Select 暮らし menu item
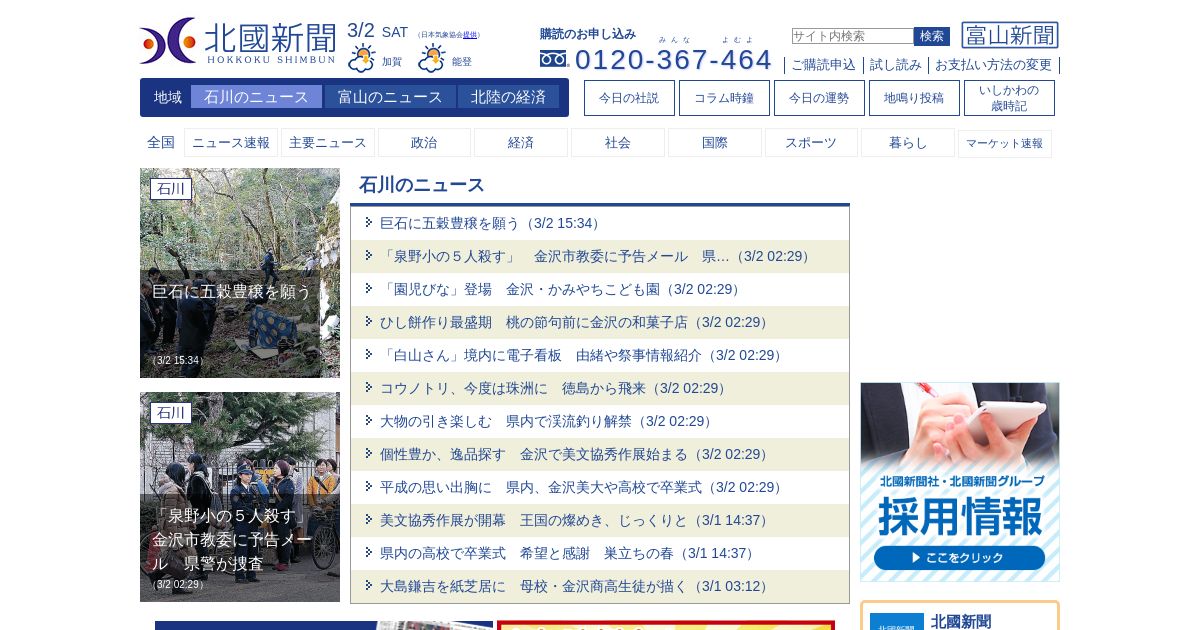This screenshot has width=1200, height=630. click(x=908, y=143)
